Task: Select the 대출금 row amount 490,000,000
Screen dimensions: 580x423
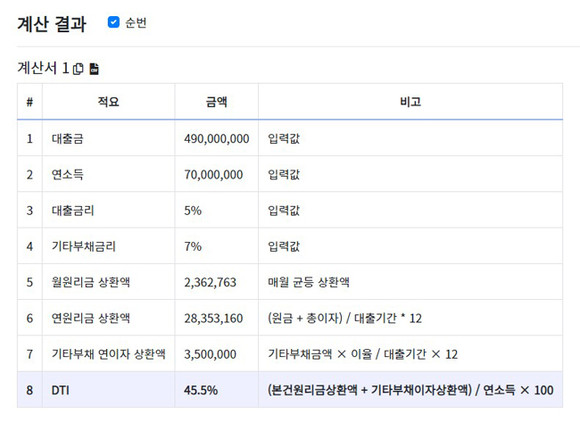Action: (216, 139)
